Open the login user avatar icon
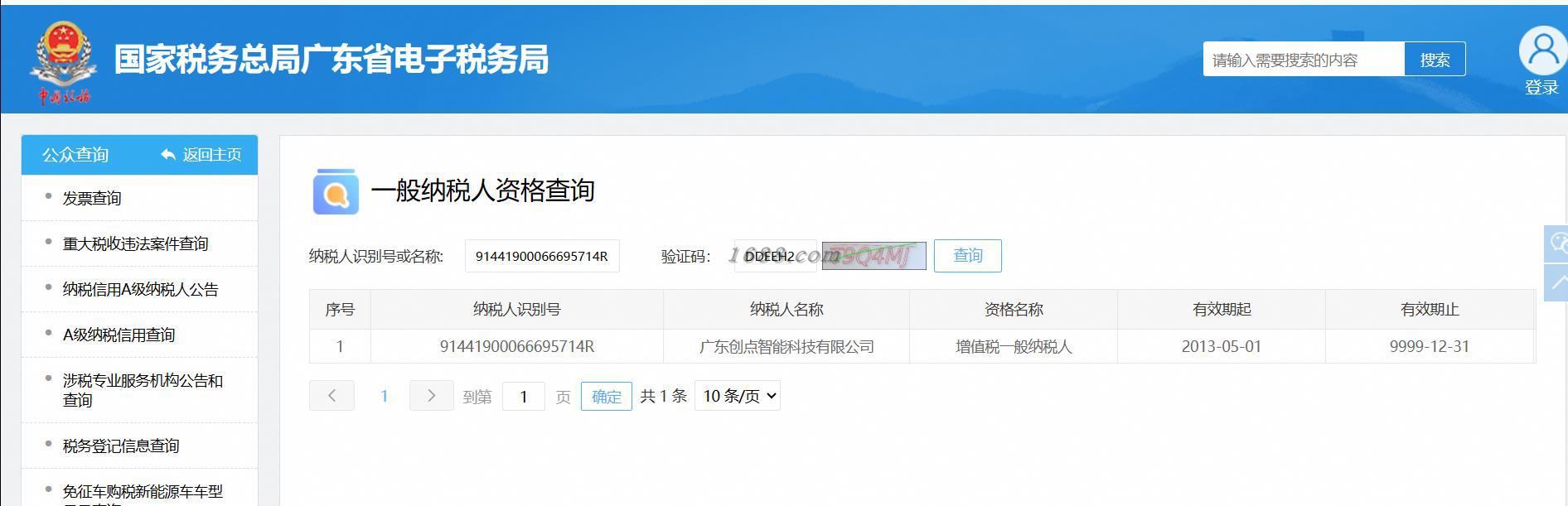The width and height of the screenshot is (1568, 506). pos(1541,51)
